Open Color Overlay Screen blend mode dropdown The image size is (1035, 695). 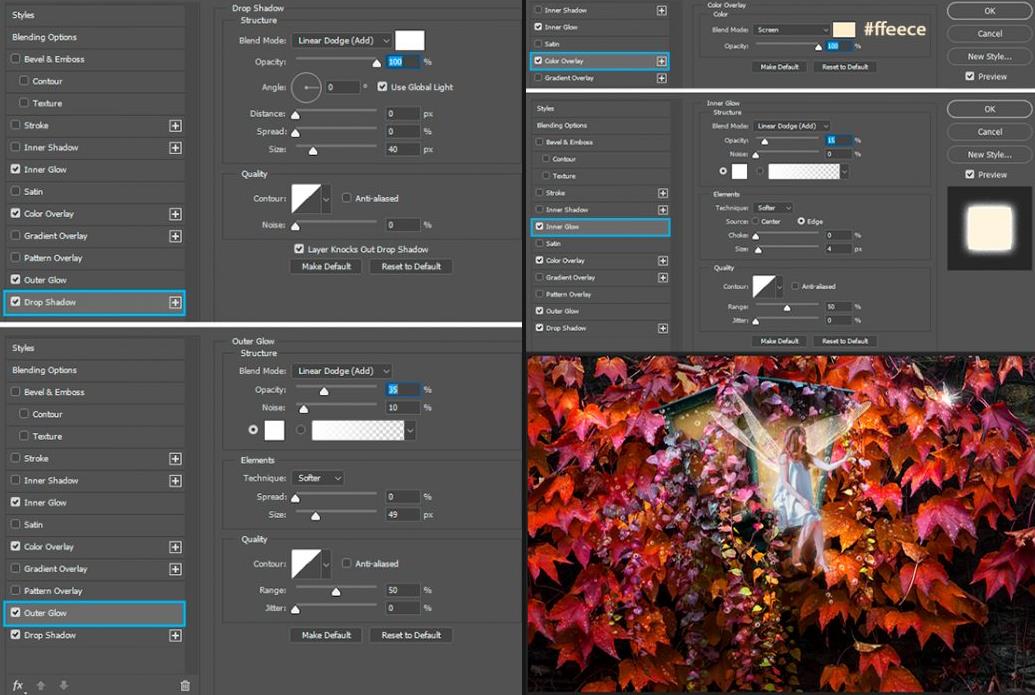pos(791,30)
